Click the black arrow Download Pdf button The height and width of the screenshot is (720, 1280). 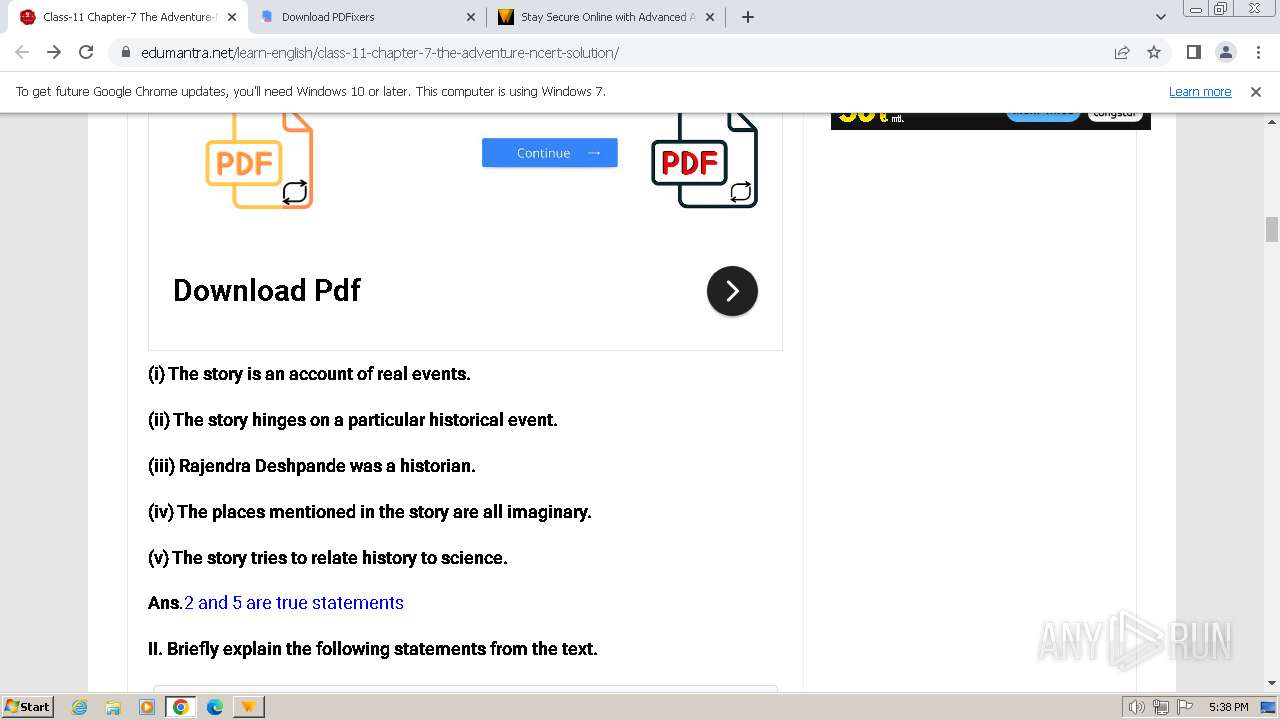(732, 291)
